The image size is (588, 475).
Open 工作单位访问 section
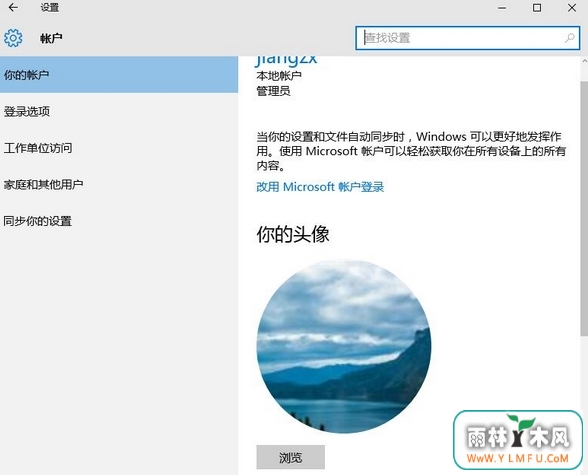[x=119, y=148]
